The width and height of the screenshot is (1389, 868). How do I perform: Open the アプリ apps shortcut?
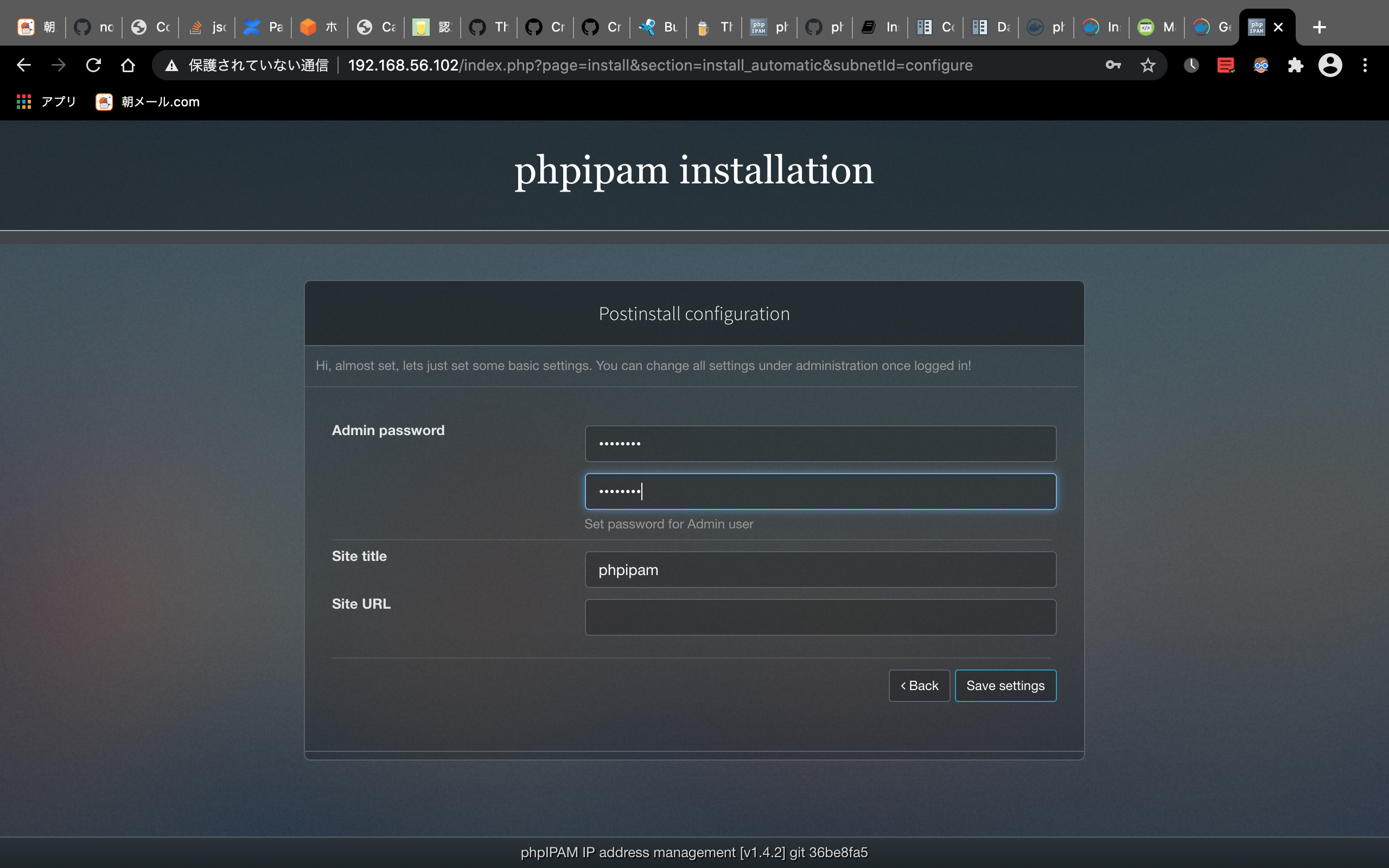pyautogui.click(x=46, y=101)
